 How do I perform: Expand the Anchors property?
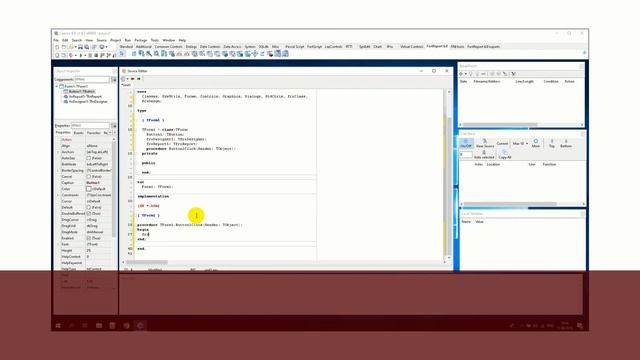58,152
